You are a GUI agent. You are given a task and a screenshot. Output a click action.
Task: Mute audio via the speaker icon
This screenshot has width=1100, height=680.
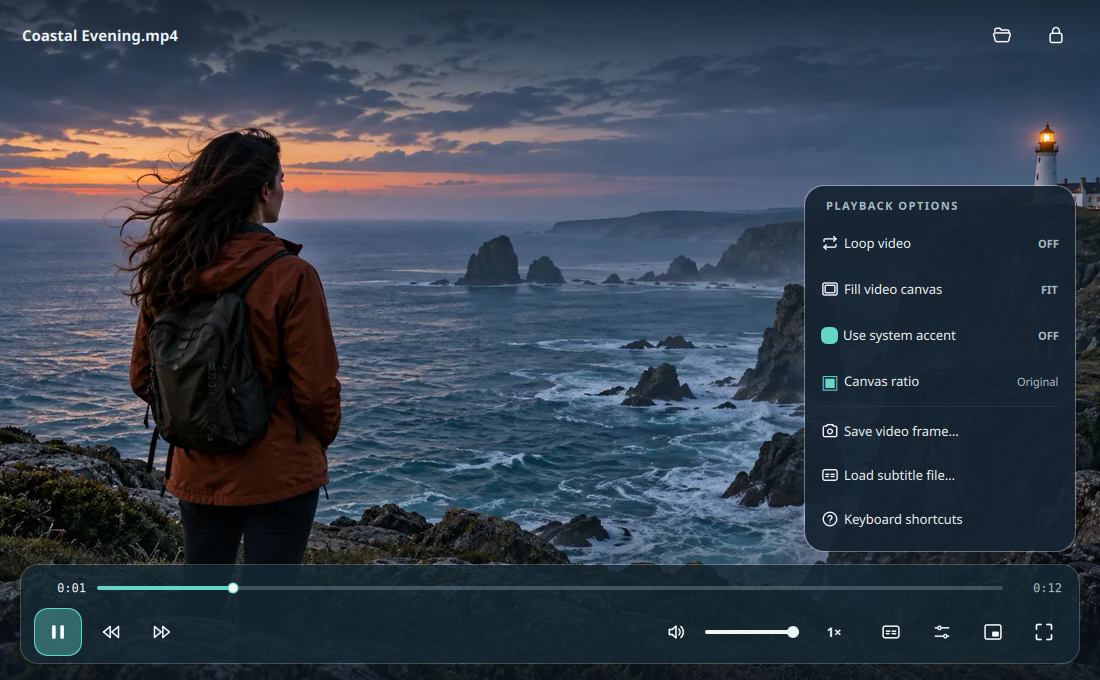pos(676,632)
